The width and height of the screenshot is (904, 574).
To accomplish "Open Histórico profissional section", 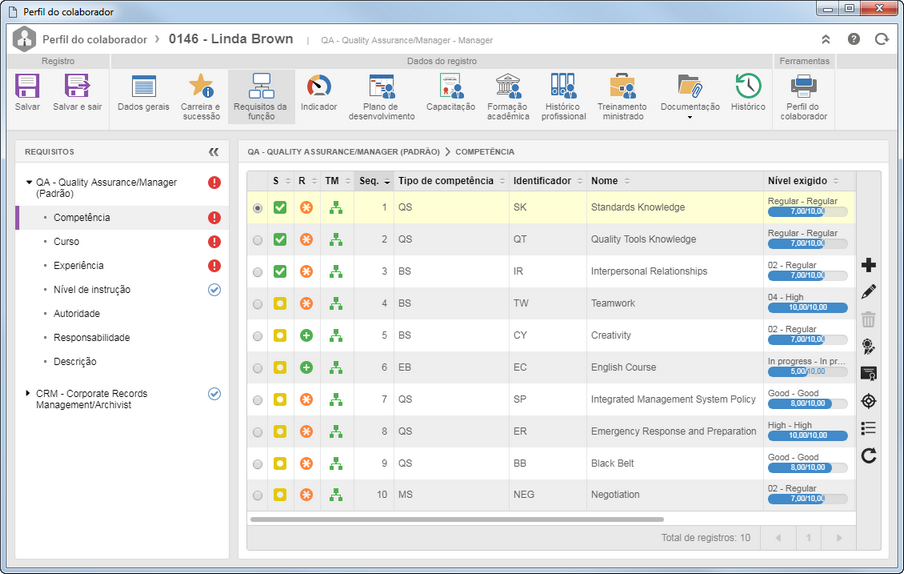I will pyautogui.click(x=563, y=97).
